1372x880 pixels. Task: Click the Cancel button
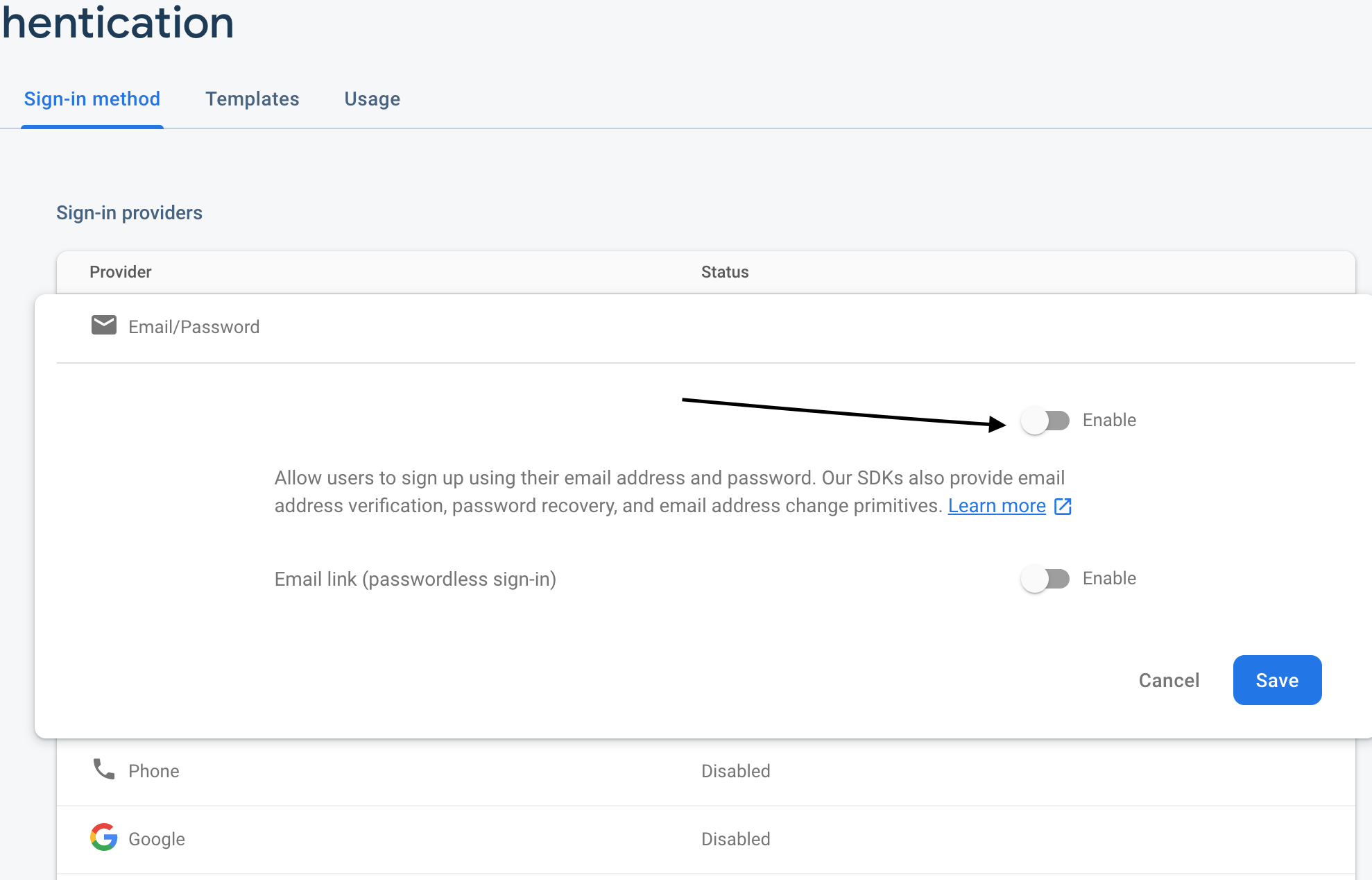coord(1169,680)
